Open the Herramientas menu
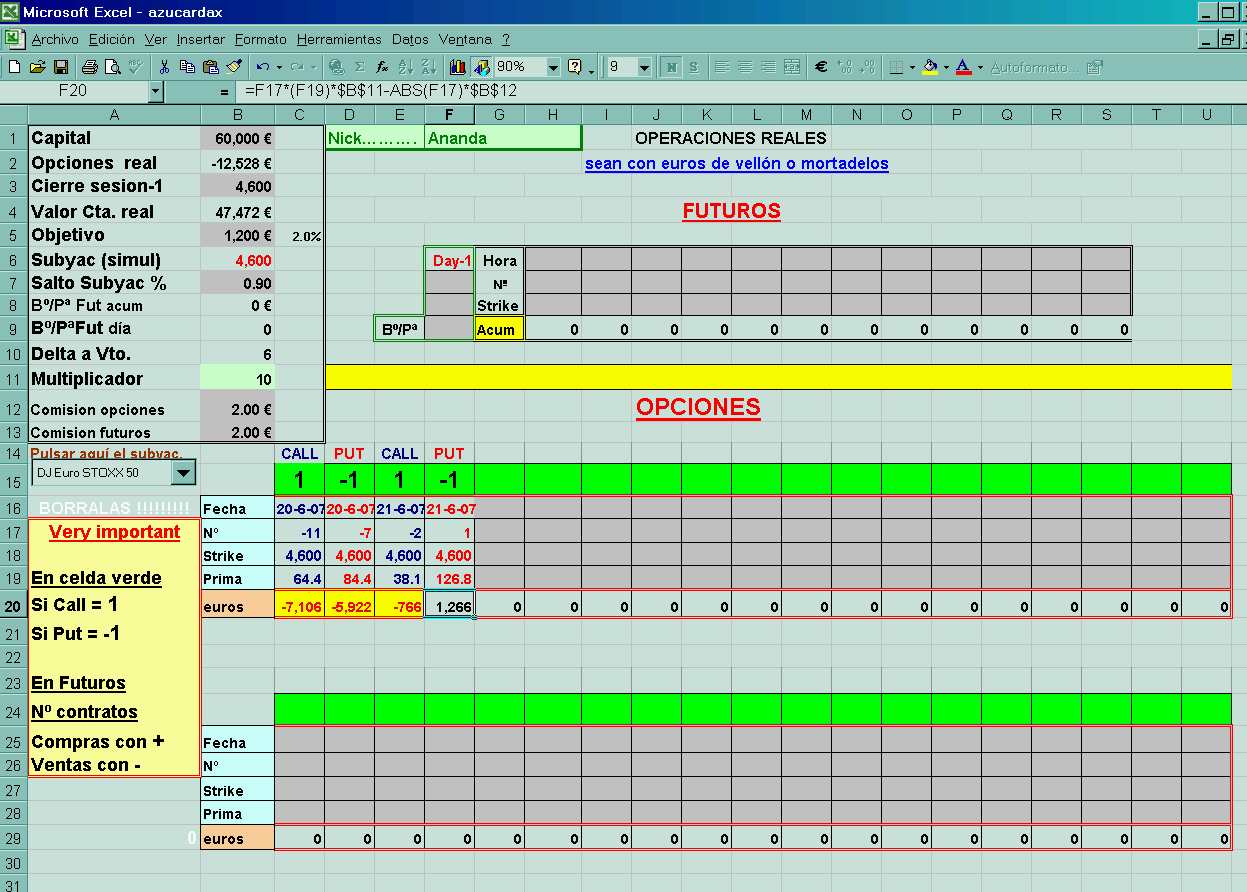The height and width of the screenshot is (892, 1247). click(339, 40)
